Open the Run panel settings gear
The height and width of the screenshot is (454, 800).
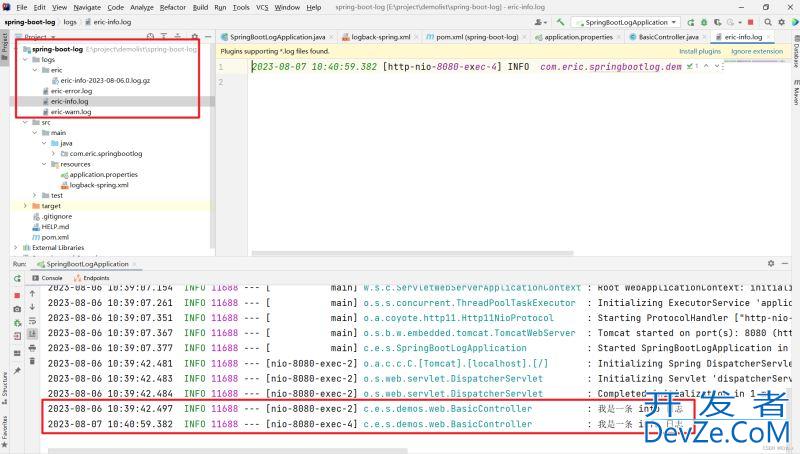(771, 263)
